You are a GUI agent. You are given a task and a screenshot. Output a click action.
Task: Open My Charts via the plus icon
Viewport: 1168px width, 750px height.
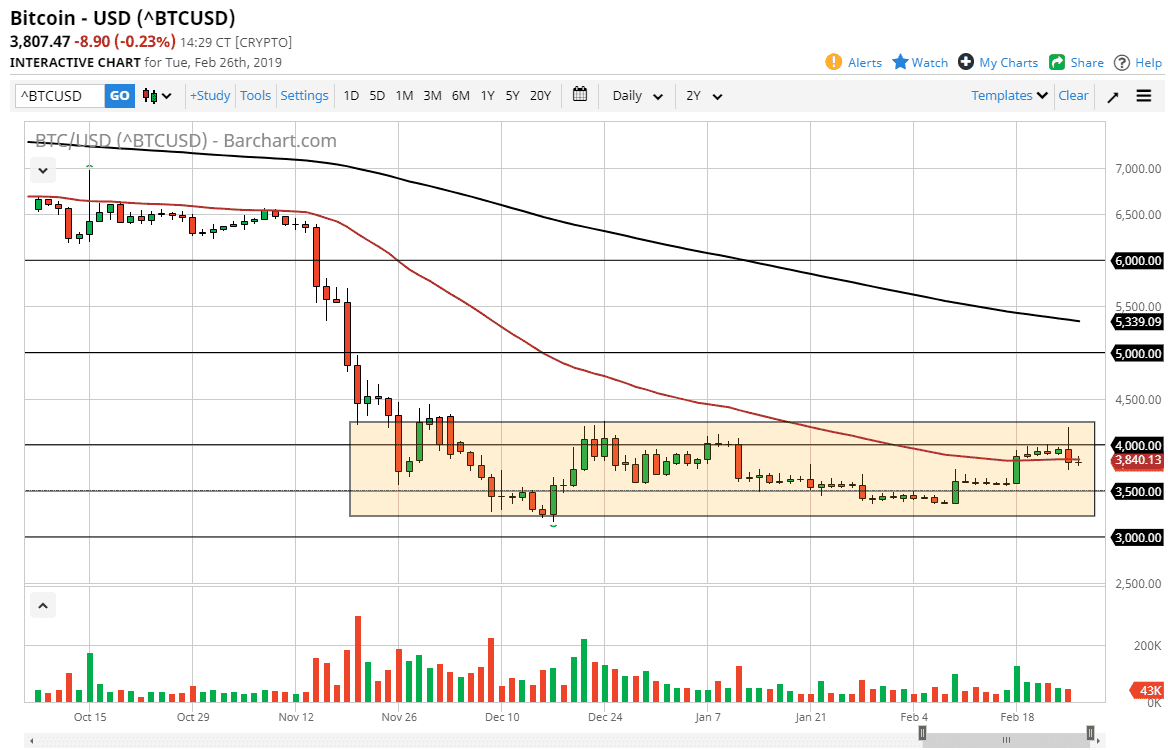pos(965,62)
